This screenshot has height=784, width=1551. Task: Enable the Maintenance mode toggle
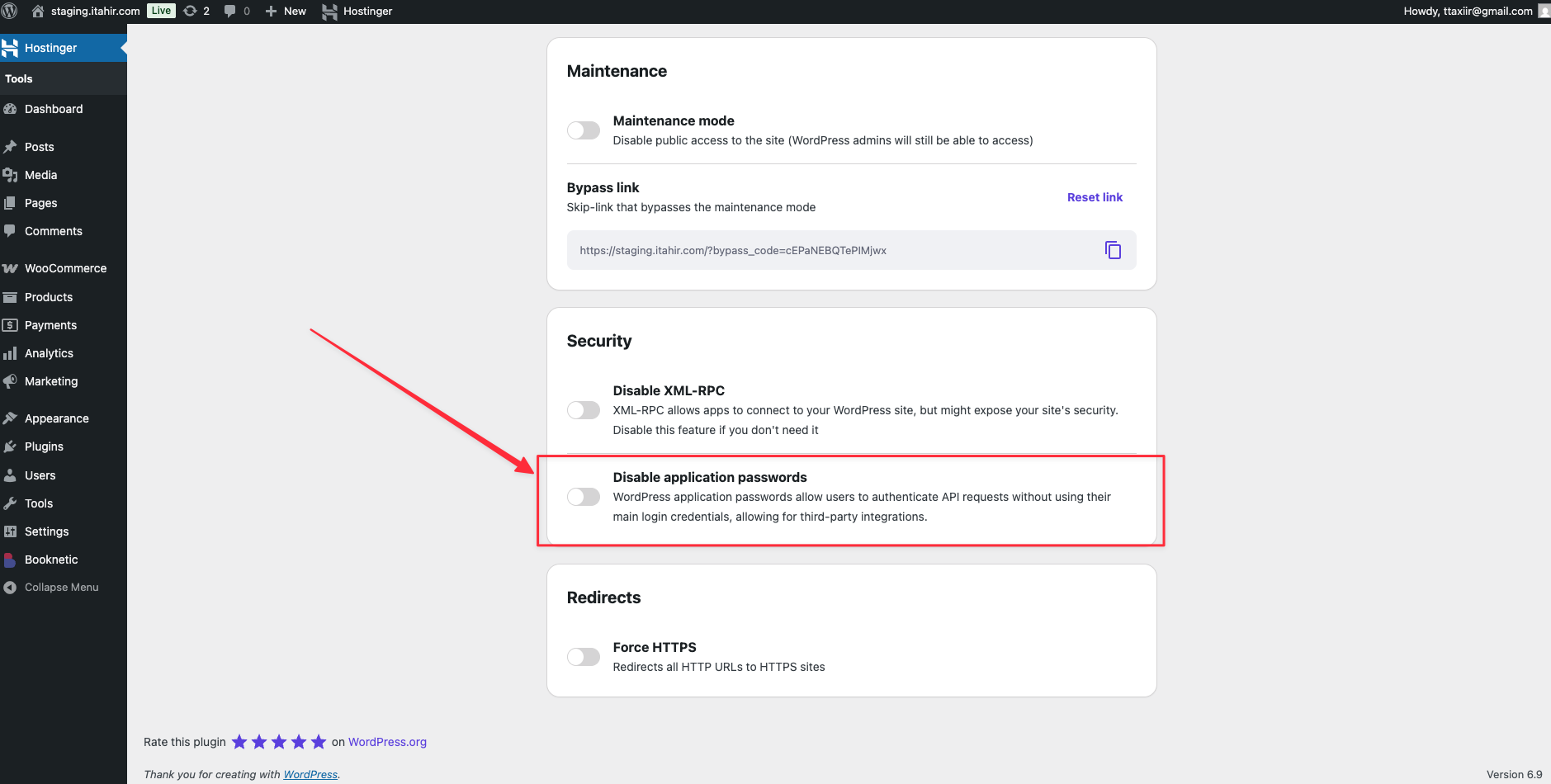tap(583, 130)
